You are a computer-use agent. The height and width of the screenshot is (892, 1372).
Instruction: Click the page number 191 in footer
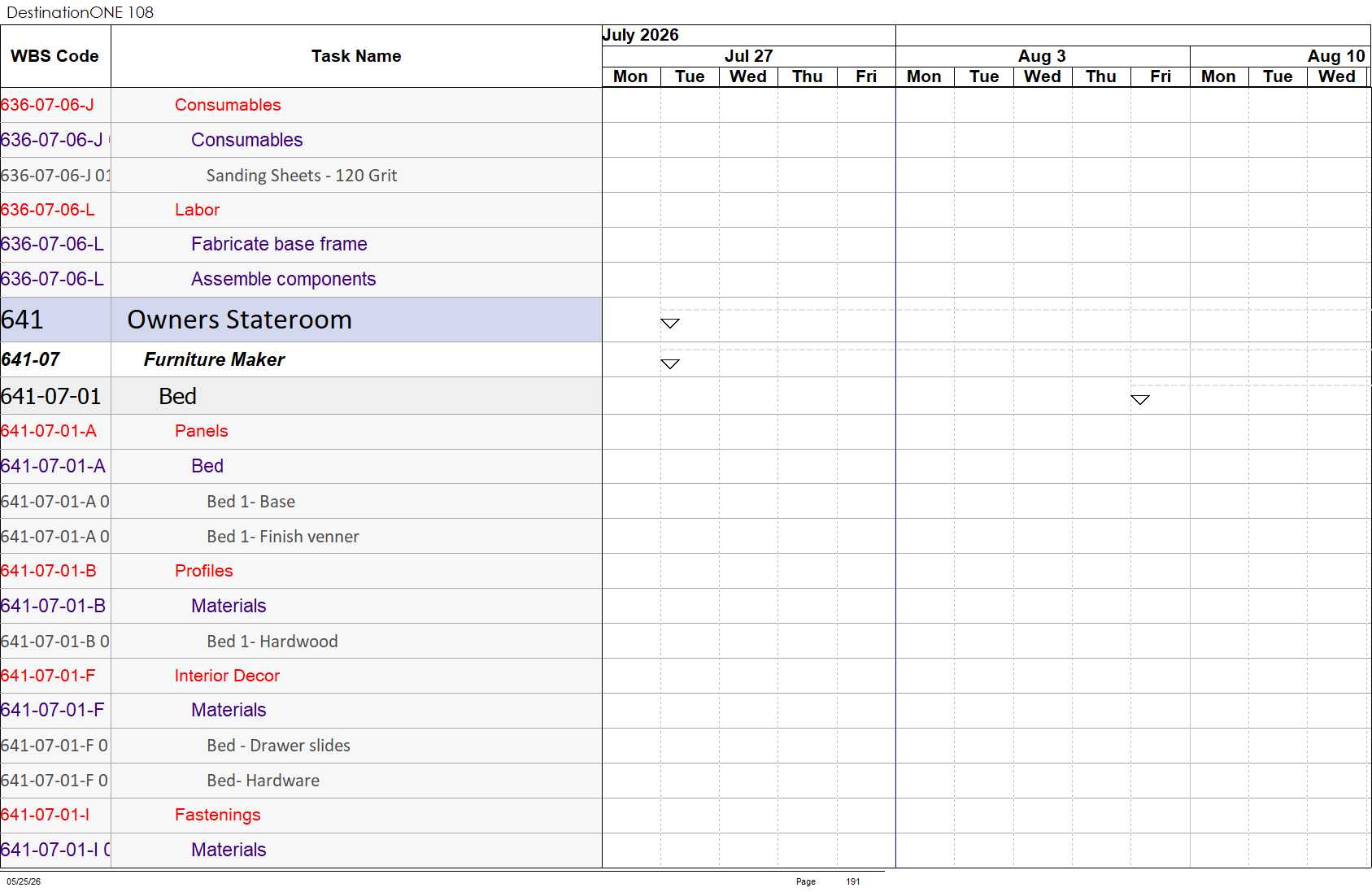853,881
